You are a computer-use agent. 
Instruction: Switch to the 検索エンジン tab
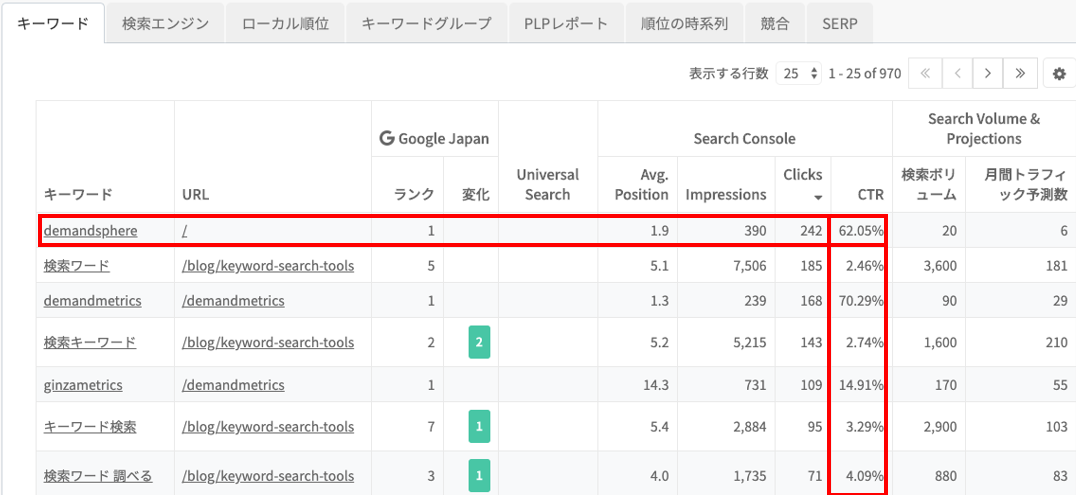pos(165,23)
